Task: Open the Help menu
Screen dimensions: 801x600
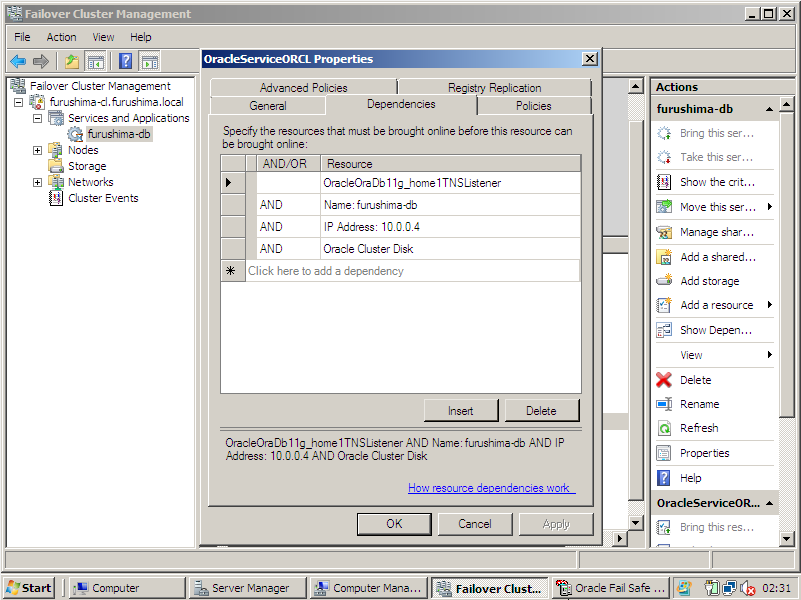Action: pyautogui.click(x=140, y=37)
